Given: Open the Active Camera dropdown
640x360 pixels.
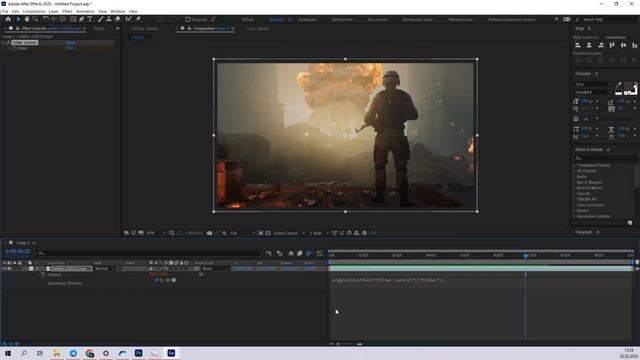Looking at the screenshot, I should coord(289,233).
